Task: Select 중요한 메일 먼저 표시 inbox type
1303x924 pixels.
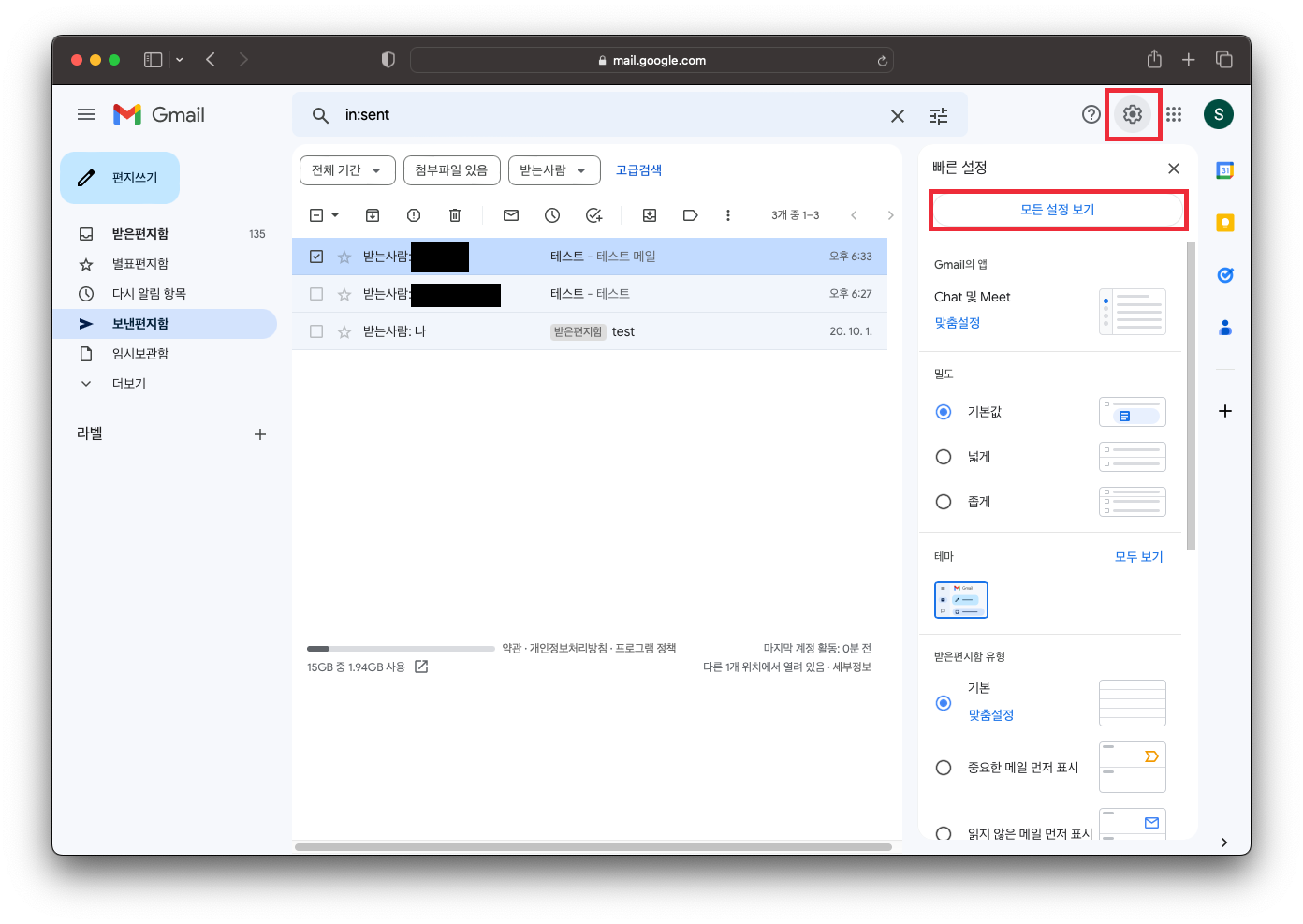Action: click(944, 768)
